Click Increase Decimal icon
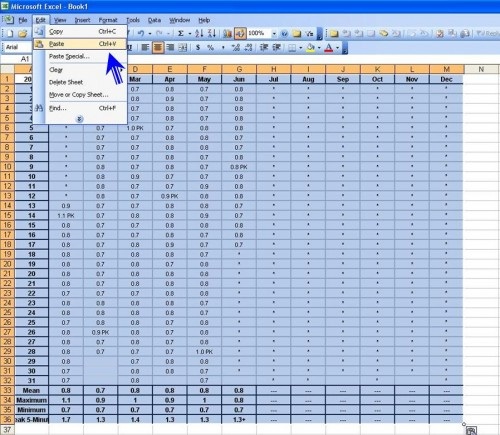The image size is (500, 435). point(236,48)
